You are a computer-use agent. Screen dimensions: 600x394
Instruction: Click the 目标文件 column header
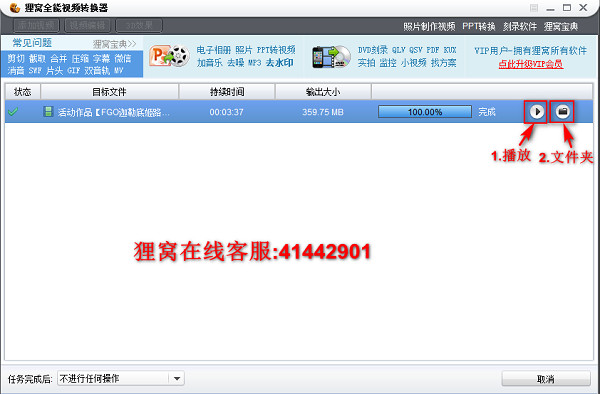click(109, 92)
